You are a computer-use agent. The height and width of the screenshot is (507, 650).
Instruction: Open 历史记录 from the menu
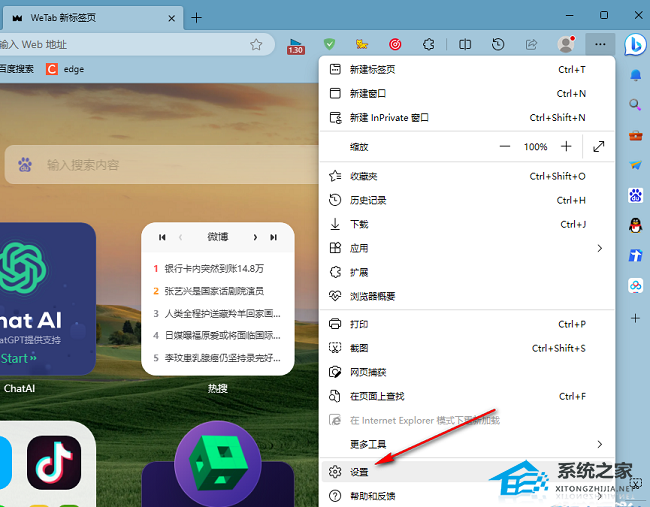click(x=467, y=201)
